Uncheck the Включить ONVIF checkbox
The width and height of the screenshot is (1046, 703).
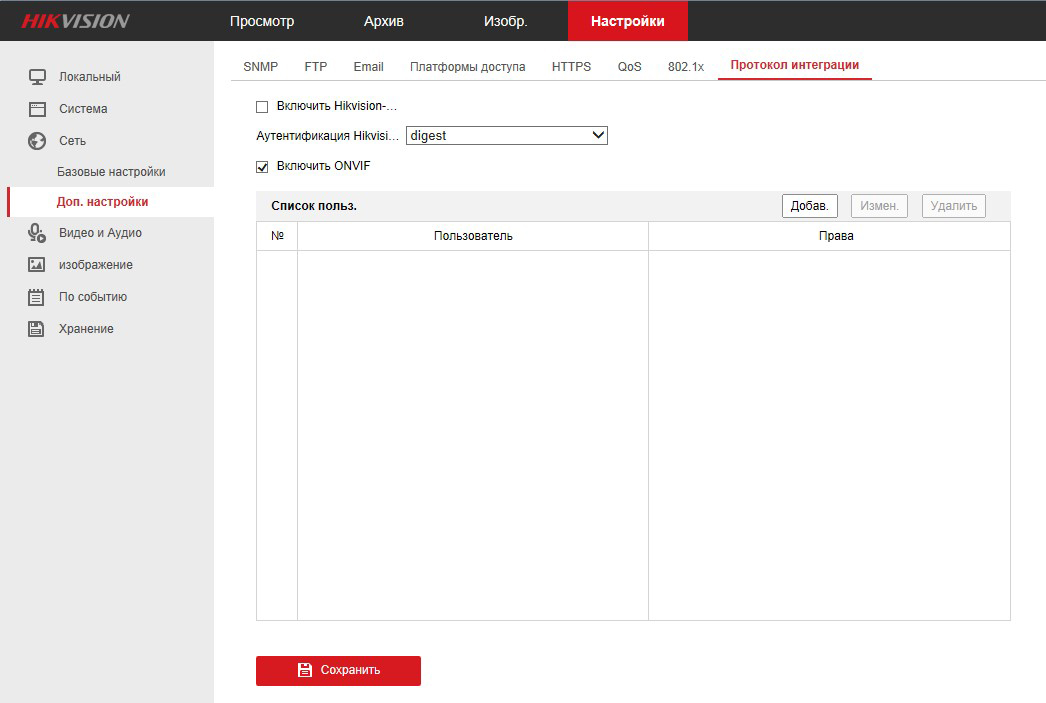(x=262, y=167)
